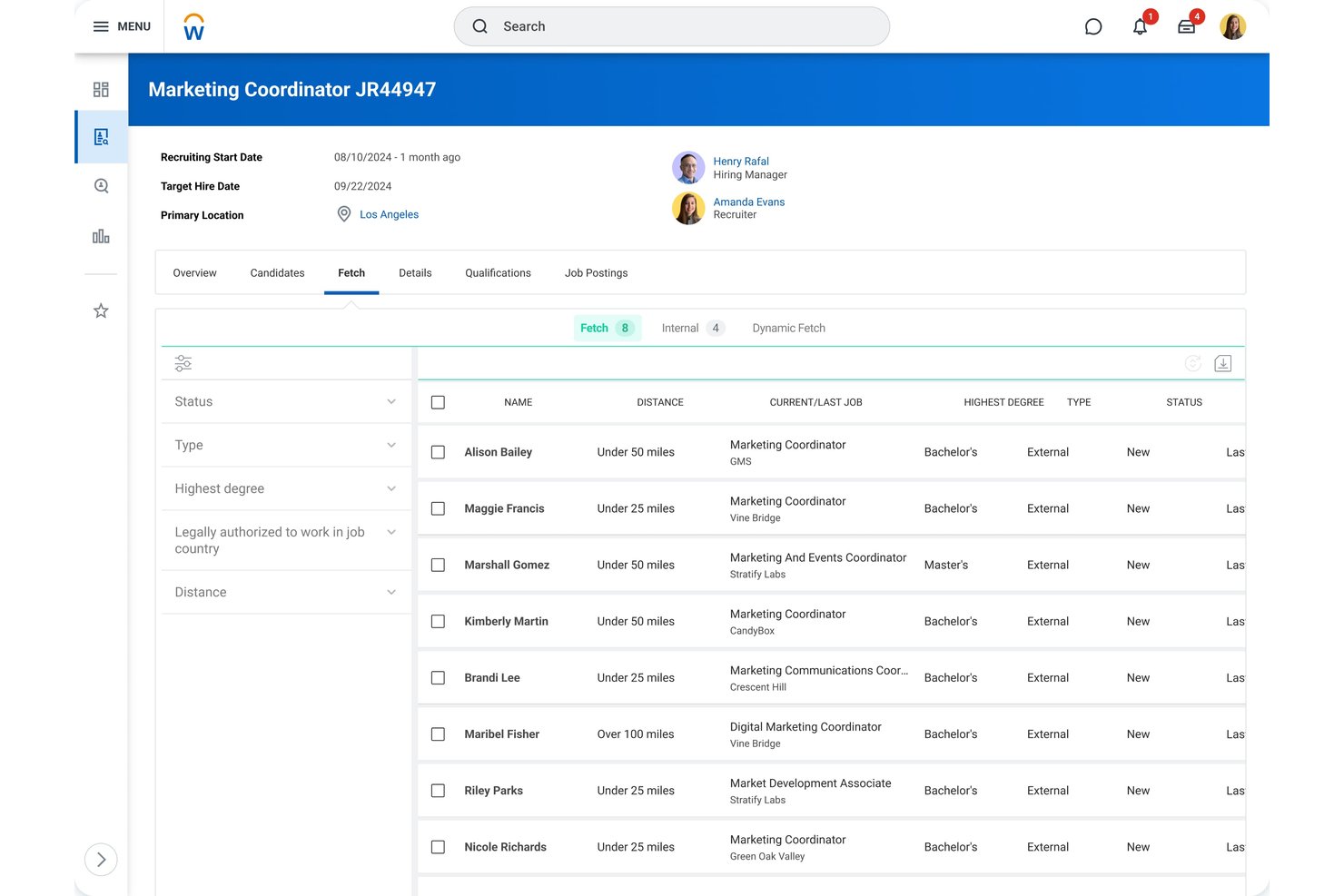Check the box for Riley Parks
This screenshot has height=896, width=1344.
(438, 791)
